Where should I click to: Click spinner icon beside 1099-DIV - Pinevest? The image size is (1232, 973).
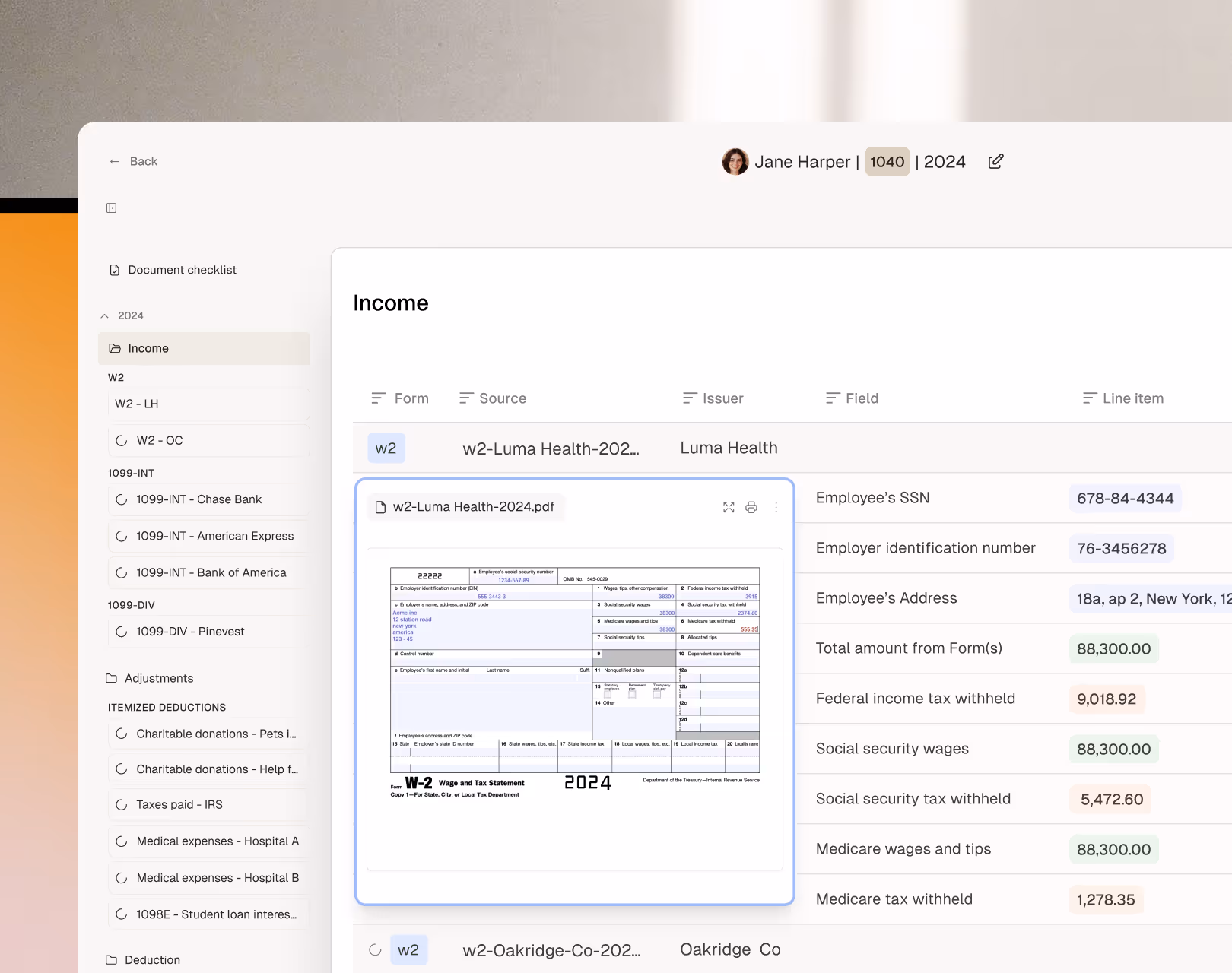[121, 632]
